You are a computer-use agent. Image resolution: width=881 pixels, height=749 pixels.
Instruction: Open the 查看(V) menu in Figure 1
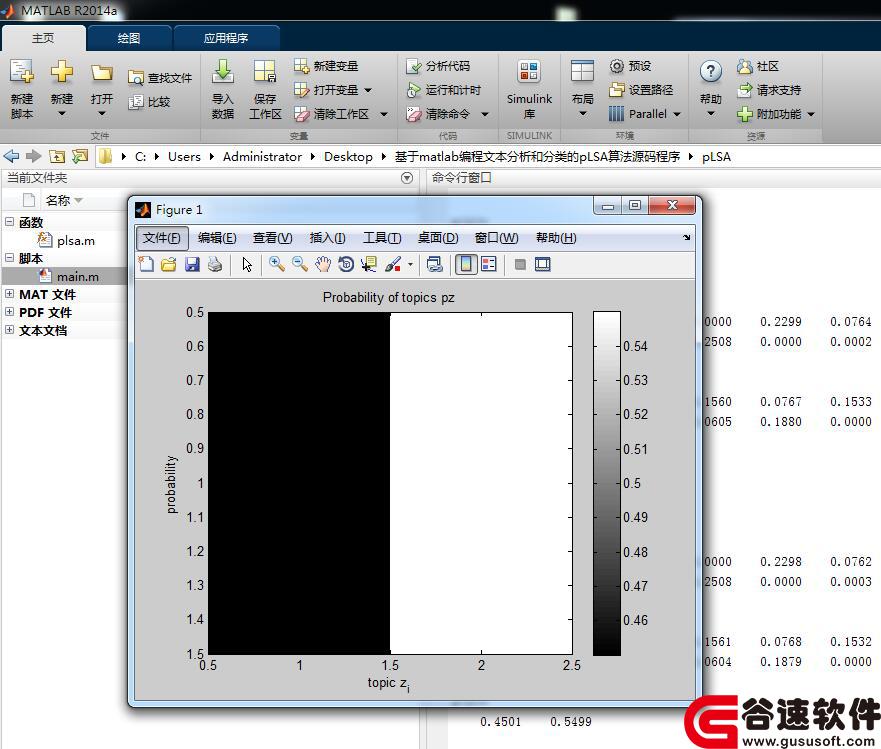coord(272,238)
